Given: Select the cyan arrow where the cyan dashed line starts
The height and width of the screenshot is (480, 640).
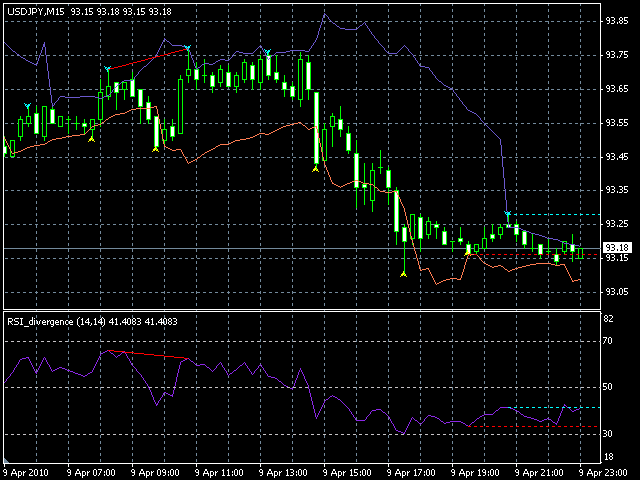Looking at the screenshot, I should 507,213.
